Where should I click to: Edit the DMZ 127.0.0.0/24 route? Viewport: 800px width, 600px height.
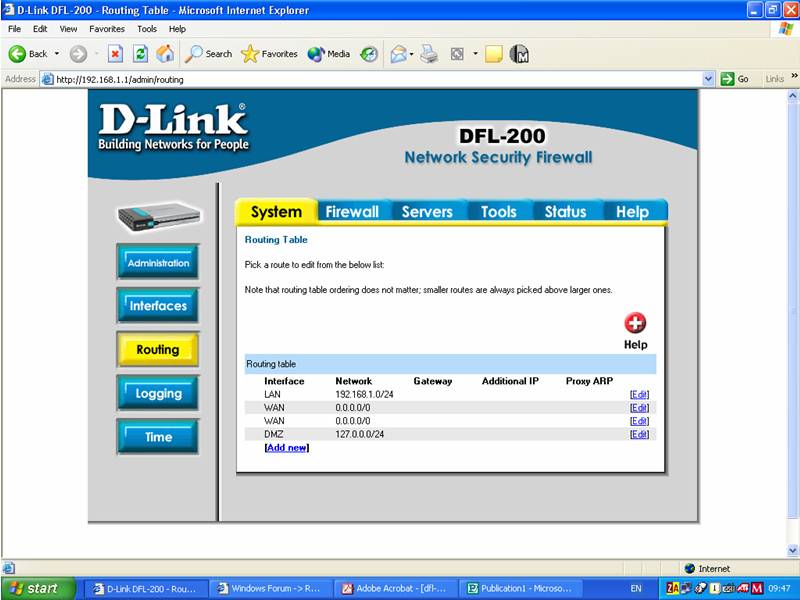coord(639,434)
